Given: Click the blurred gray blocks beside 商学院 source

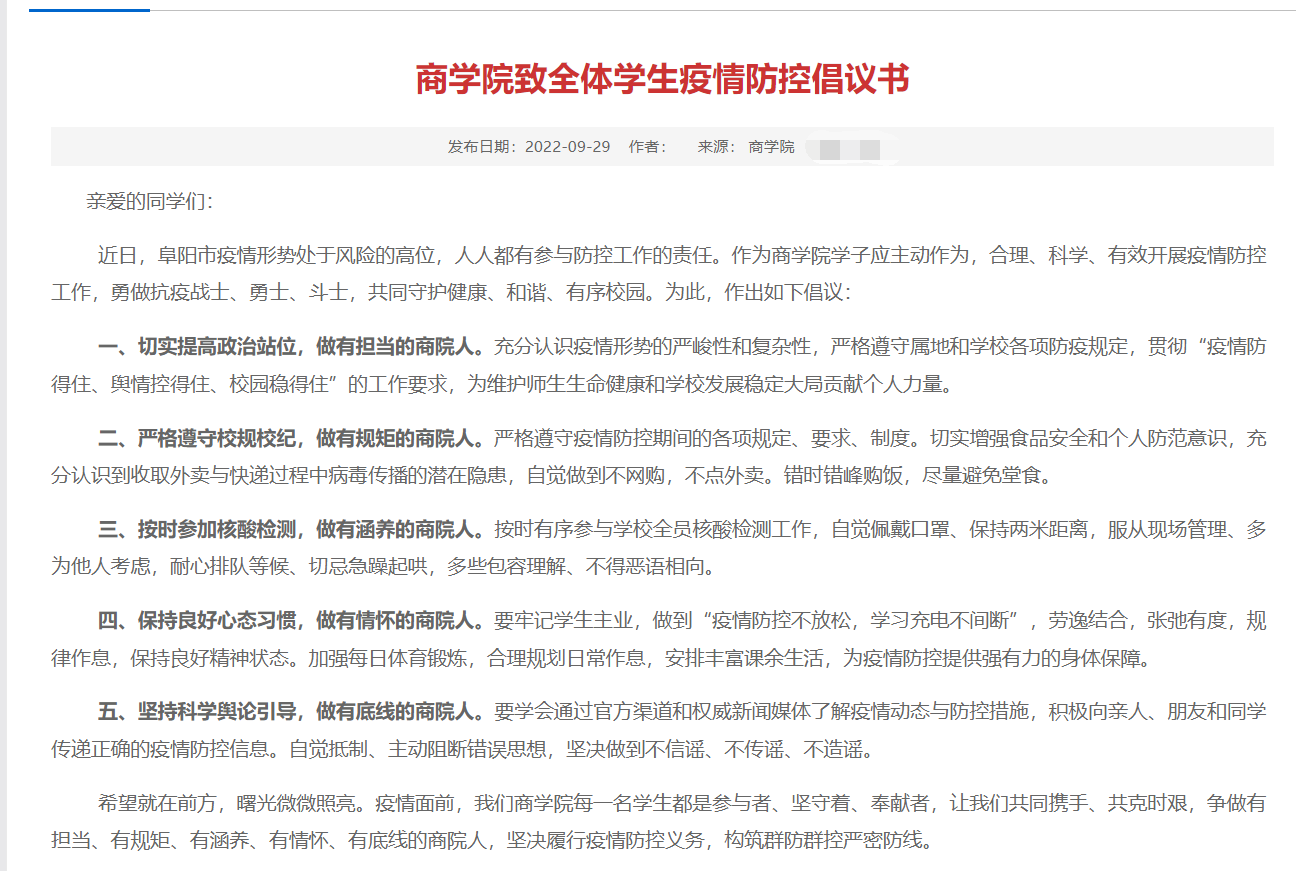Looking at the screenshot, I should click(x=849, y=149).
